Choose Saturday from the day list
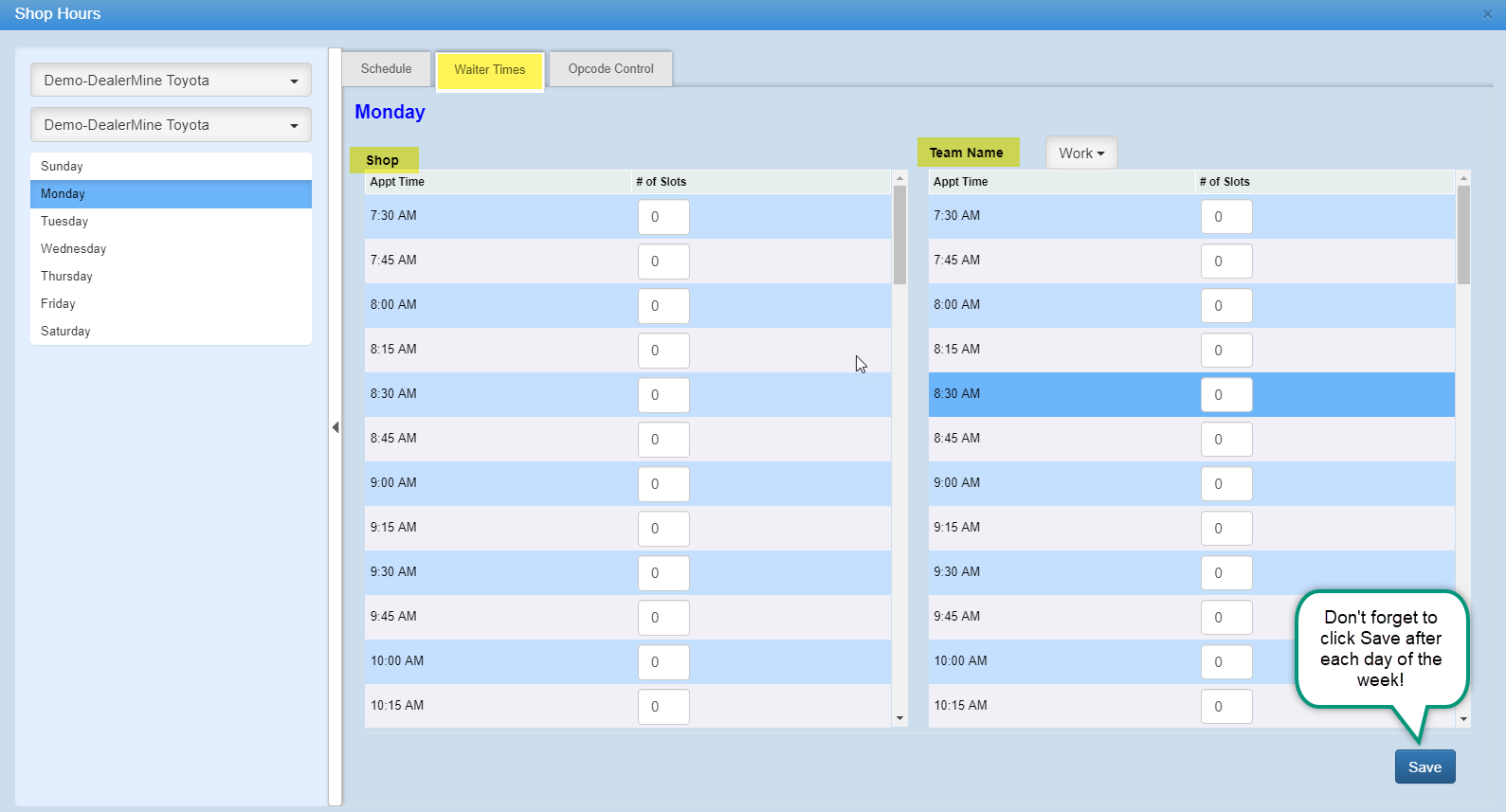Viewport: 1506px width, 812px height. click(65, 332)
